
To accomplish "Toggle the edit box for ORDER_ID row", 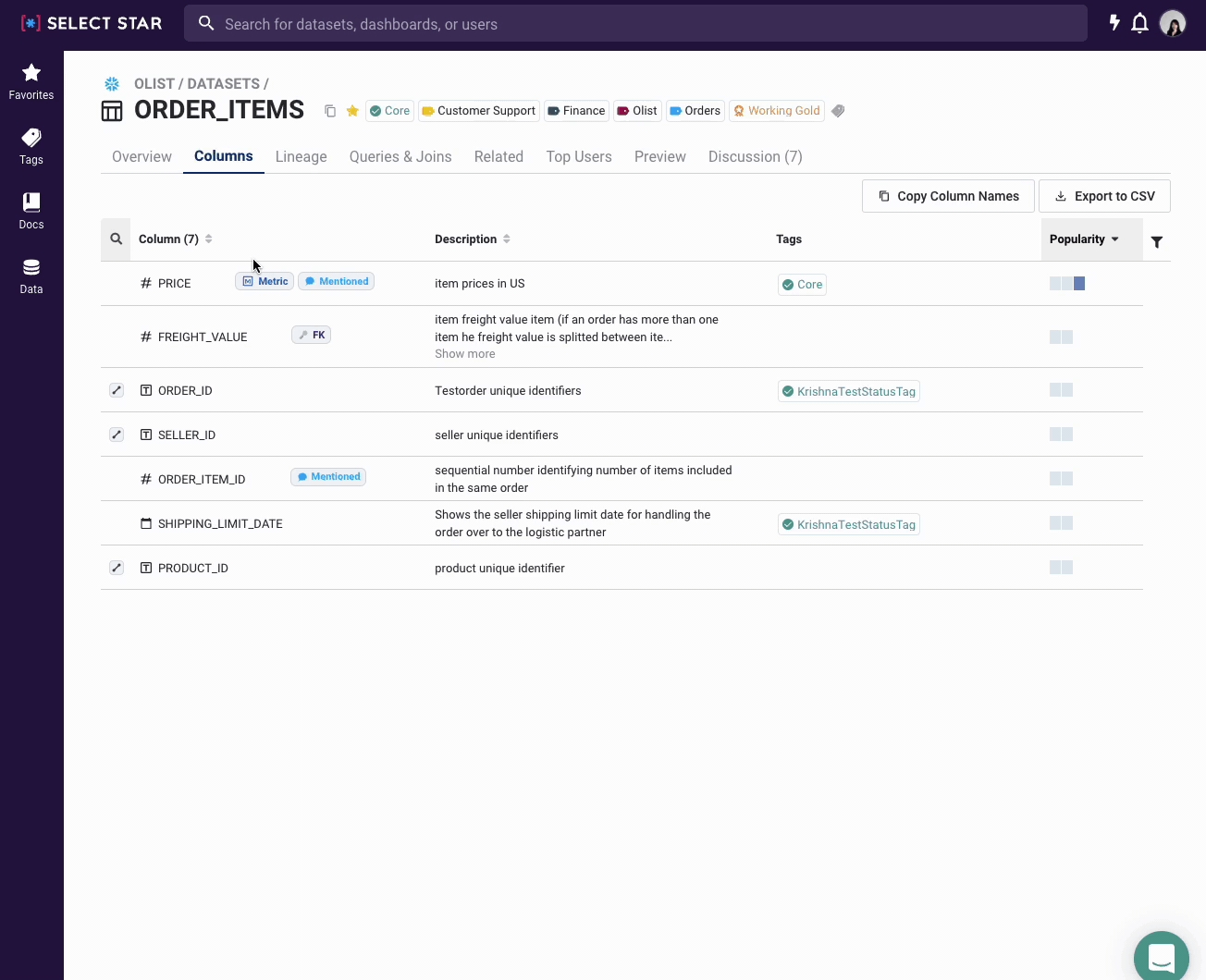I will [117, 390].
